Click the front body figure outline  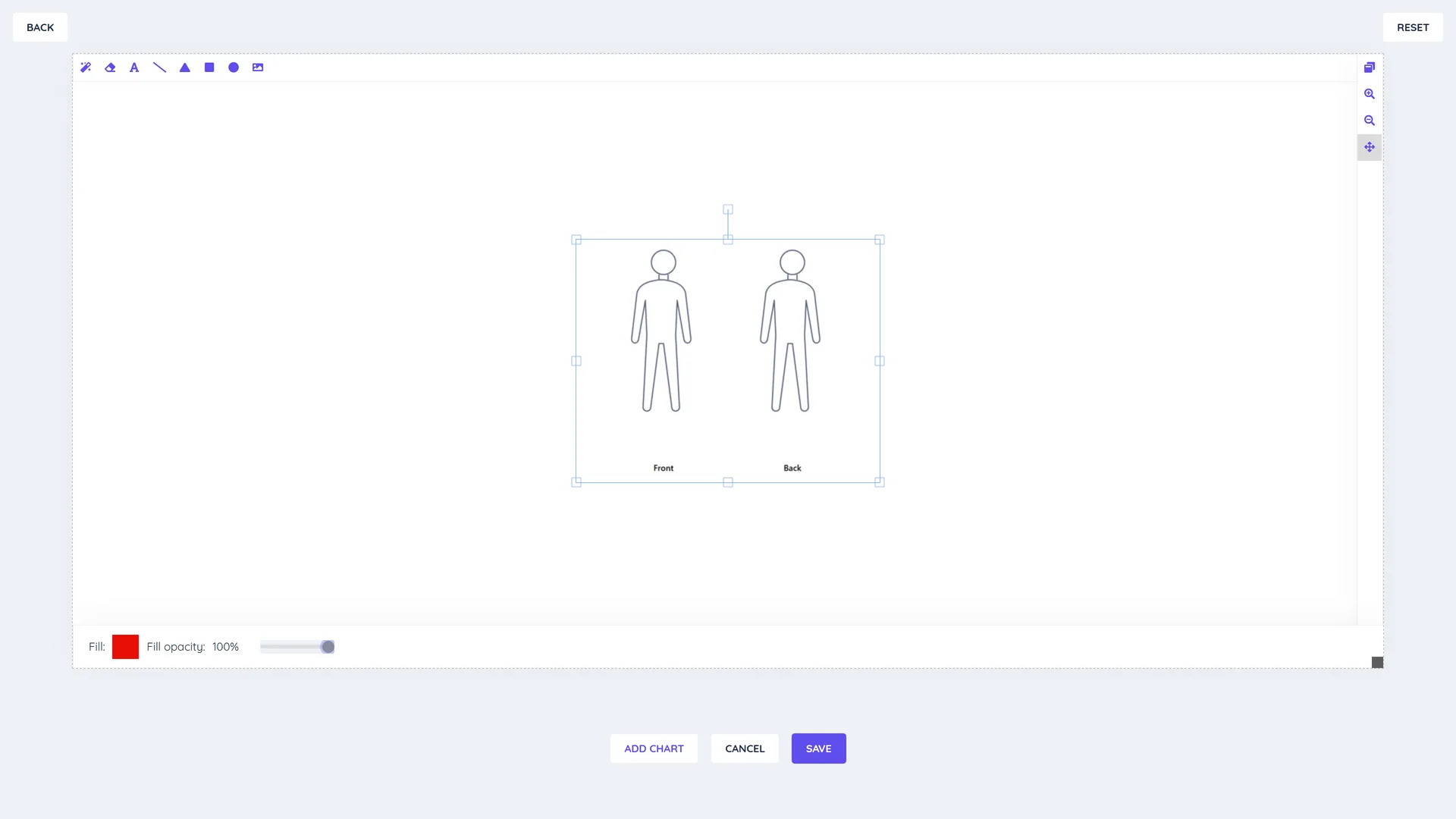click(x=662, y=331)
